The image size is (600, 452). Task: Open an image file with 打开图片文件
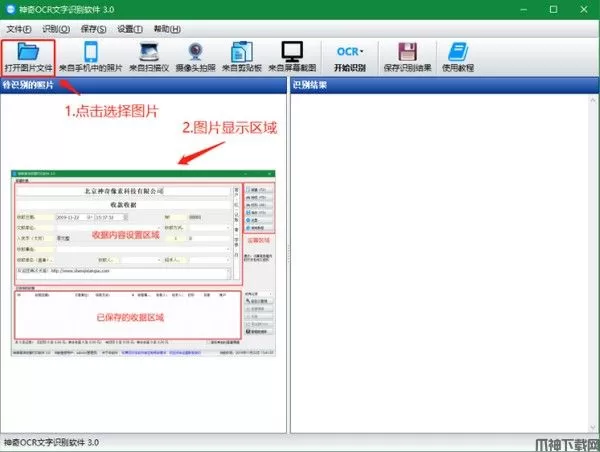28,57
